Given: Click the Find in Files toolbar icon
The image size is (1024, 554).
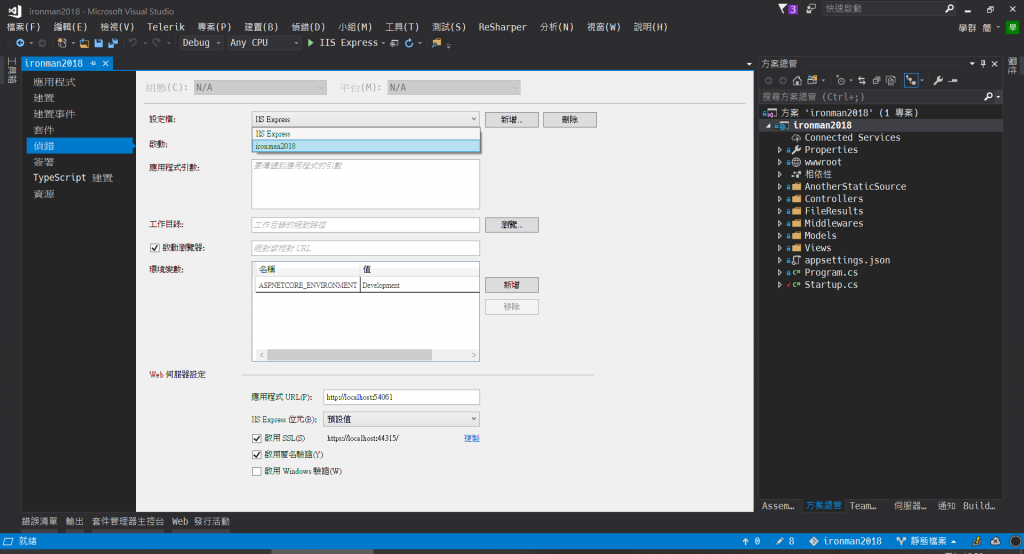Looking at the screenshot, I should (436, 43).
